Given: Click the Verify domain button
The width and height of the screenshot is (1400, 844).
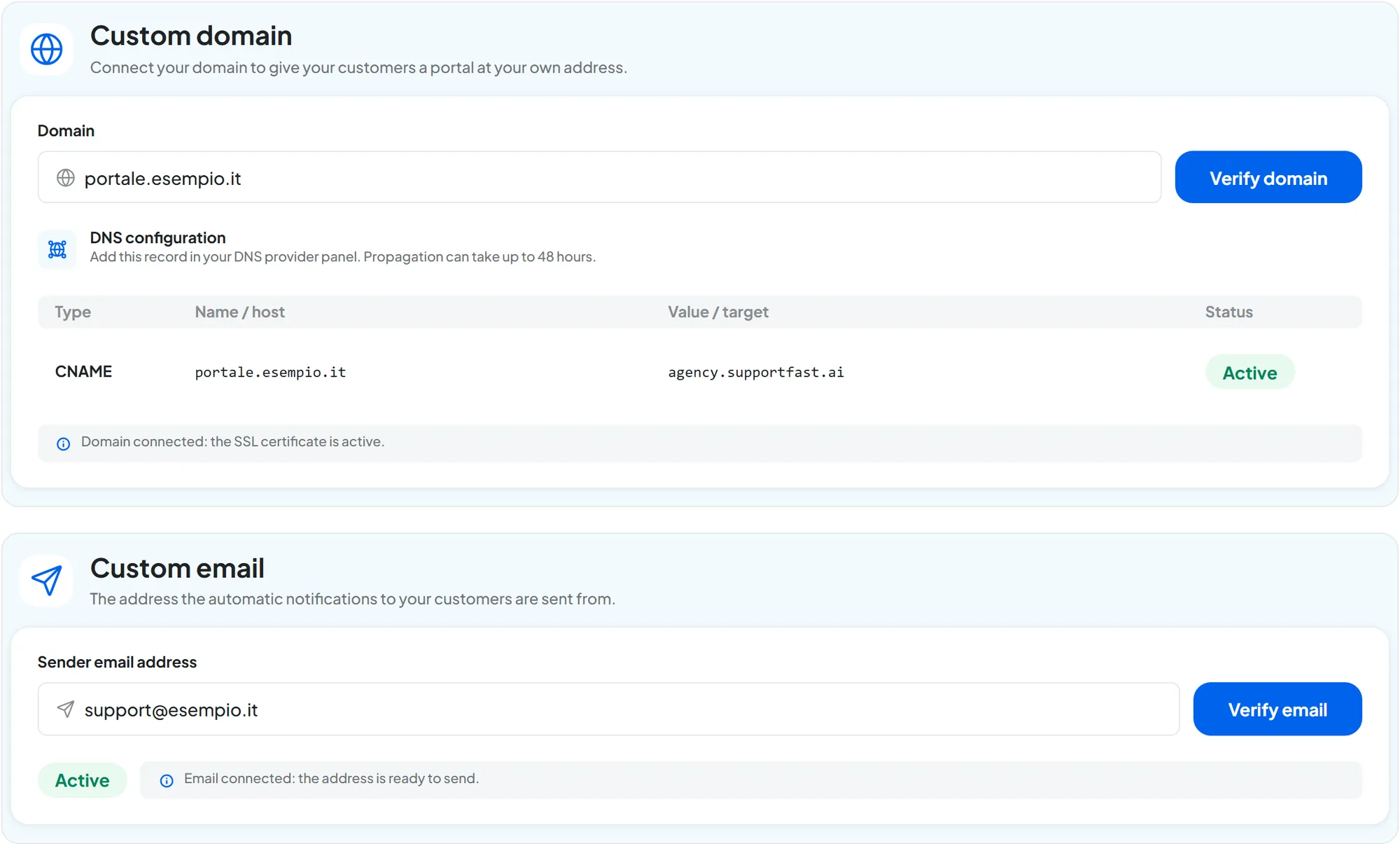Looking at the screenshot, I should click(x=1268, y=177).
